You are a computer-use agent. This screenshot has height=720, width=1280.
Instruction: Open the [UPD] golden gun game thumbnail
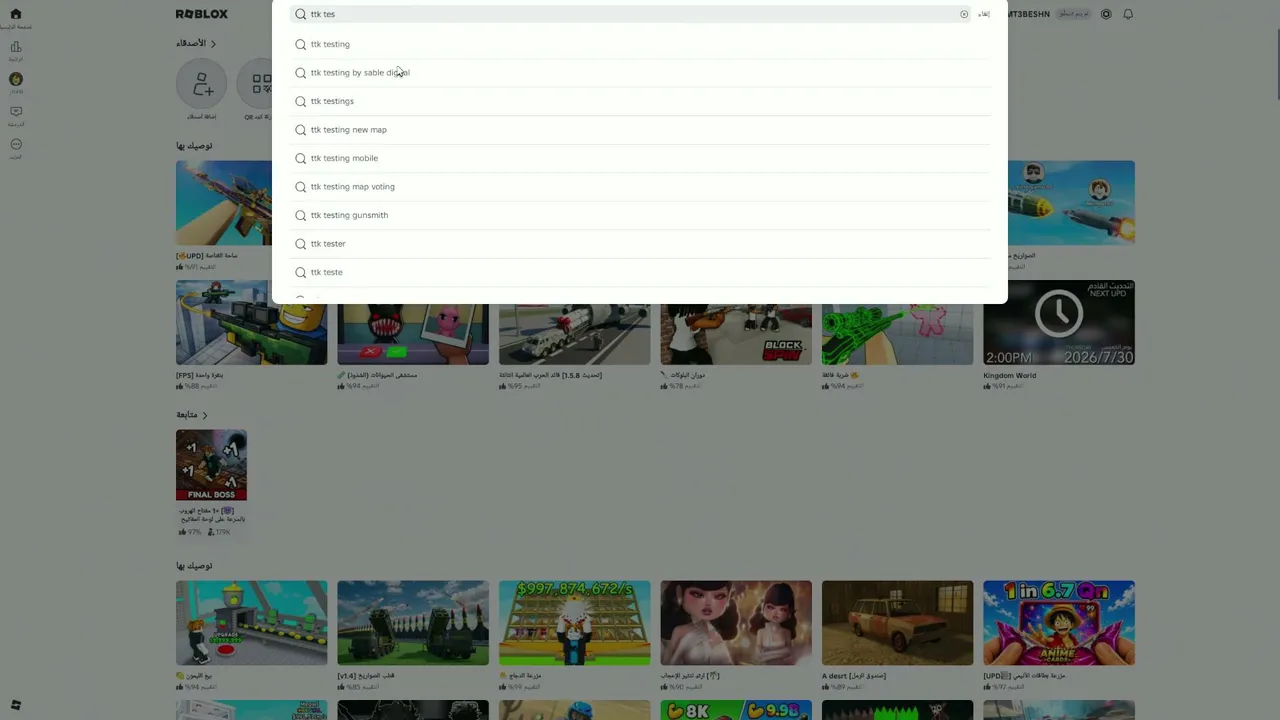[x=224, y=202]
